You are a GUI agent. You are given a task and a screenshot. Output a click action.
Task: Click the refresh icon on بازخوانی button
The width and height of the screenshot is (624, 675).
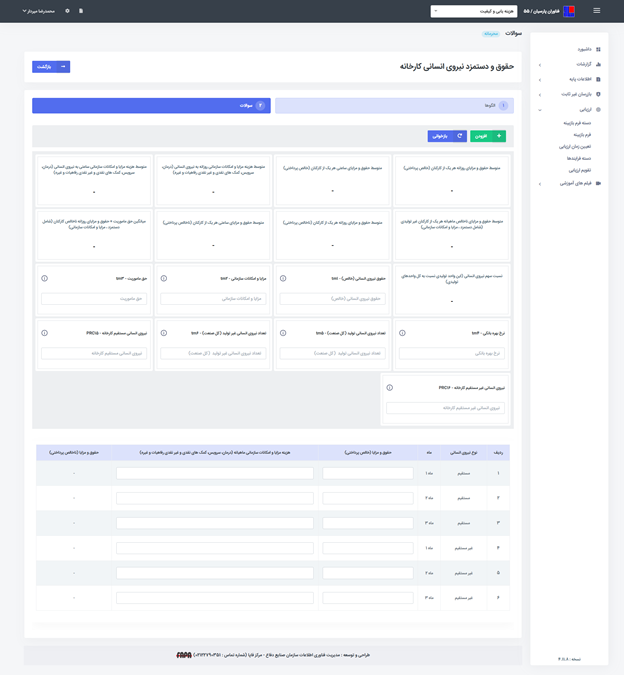click(x=460, y=136)
